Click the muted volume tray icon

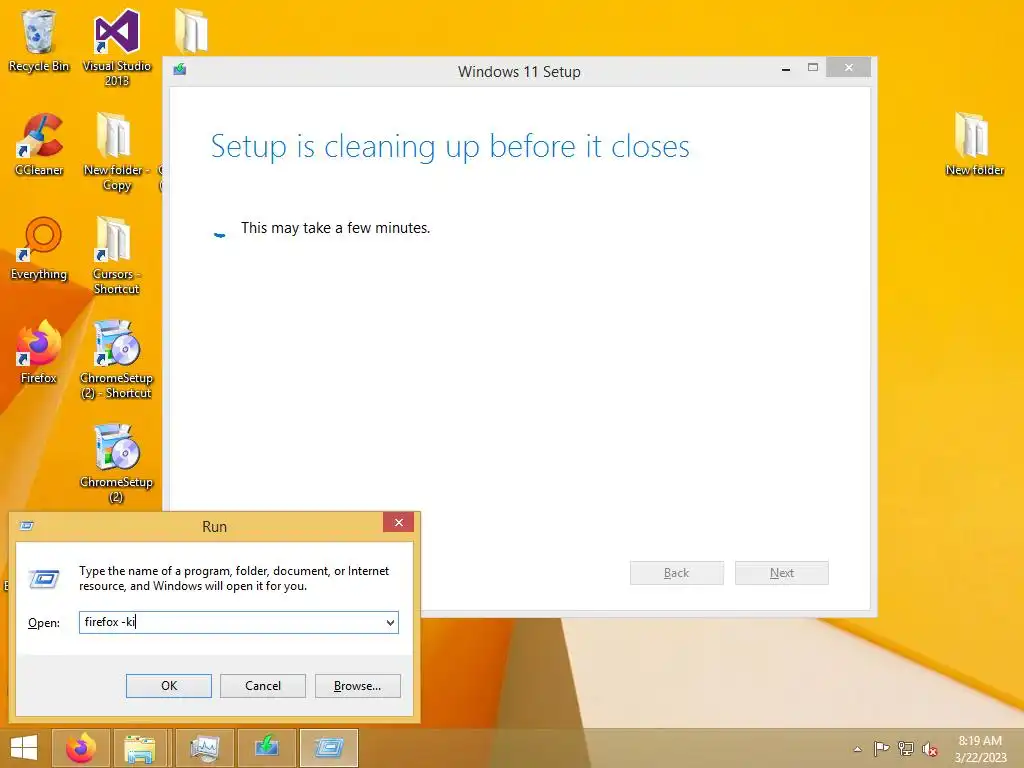(930, 749)
